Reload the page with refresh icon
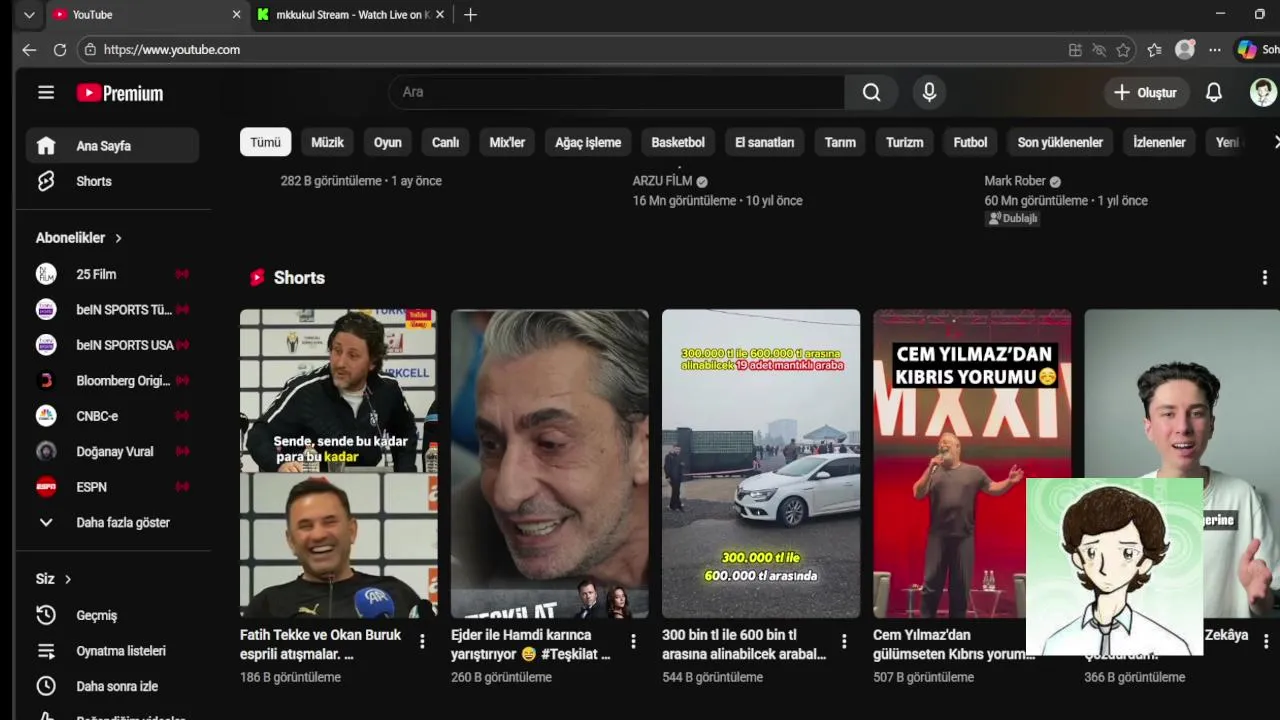The image size is (1280, 720). [x=60, y=50]
